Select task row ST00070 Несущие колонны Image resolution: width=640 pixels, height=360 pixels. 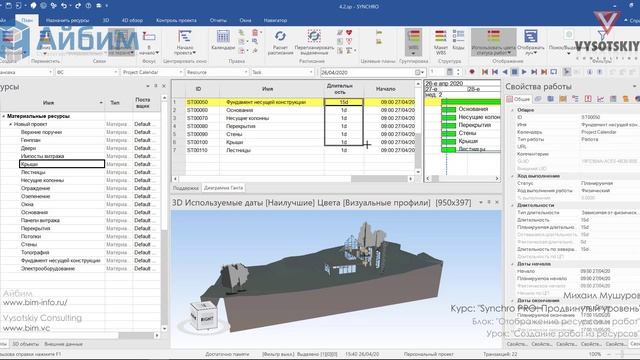pyautogui.click(x=293, y=118)
